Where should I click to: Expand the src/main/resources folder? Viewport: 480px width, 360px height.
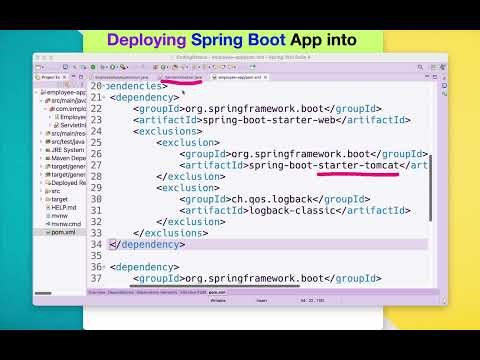(41, 133)
